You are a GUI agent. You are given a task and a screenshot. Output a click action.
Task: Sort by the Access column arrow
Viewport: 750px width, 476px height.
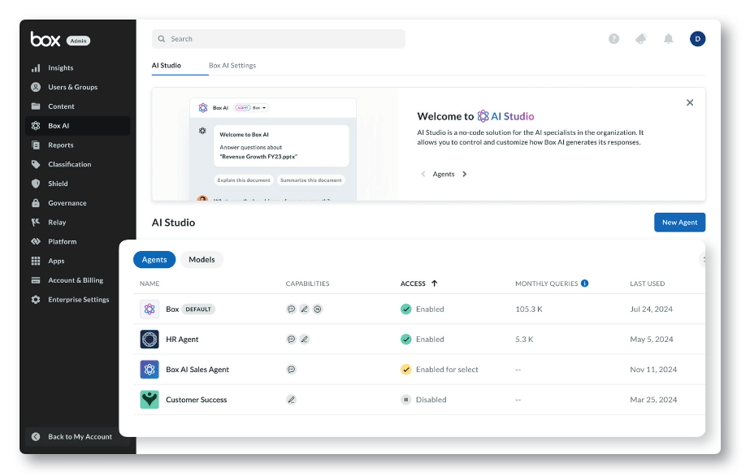(x=434, y=283)
